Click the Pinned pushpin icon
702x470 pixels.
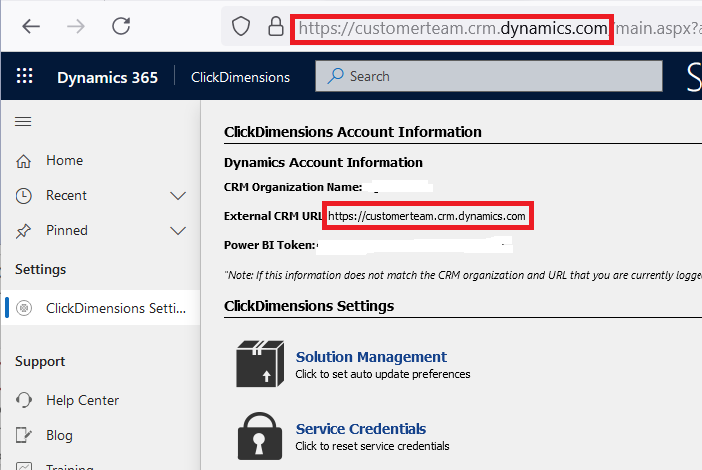pyautogui.click(x=23, y=231)
